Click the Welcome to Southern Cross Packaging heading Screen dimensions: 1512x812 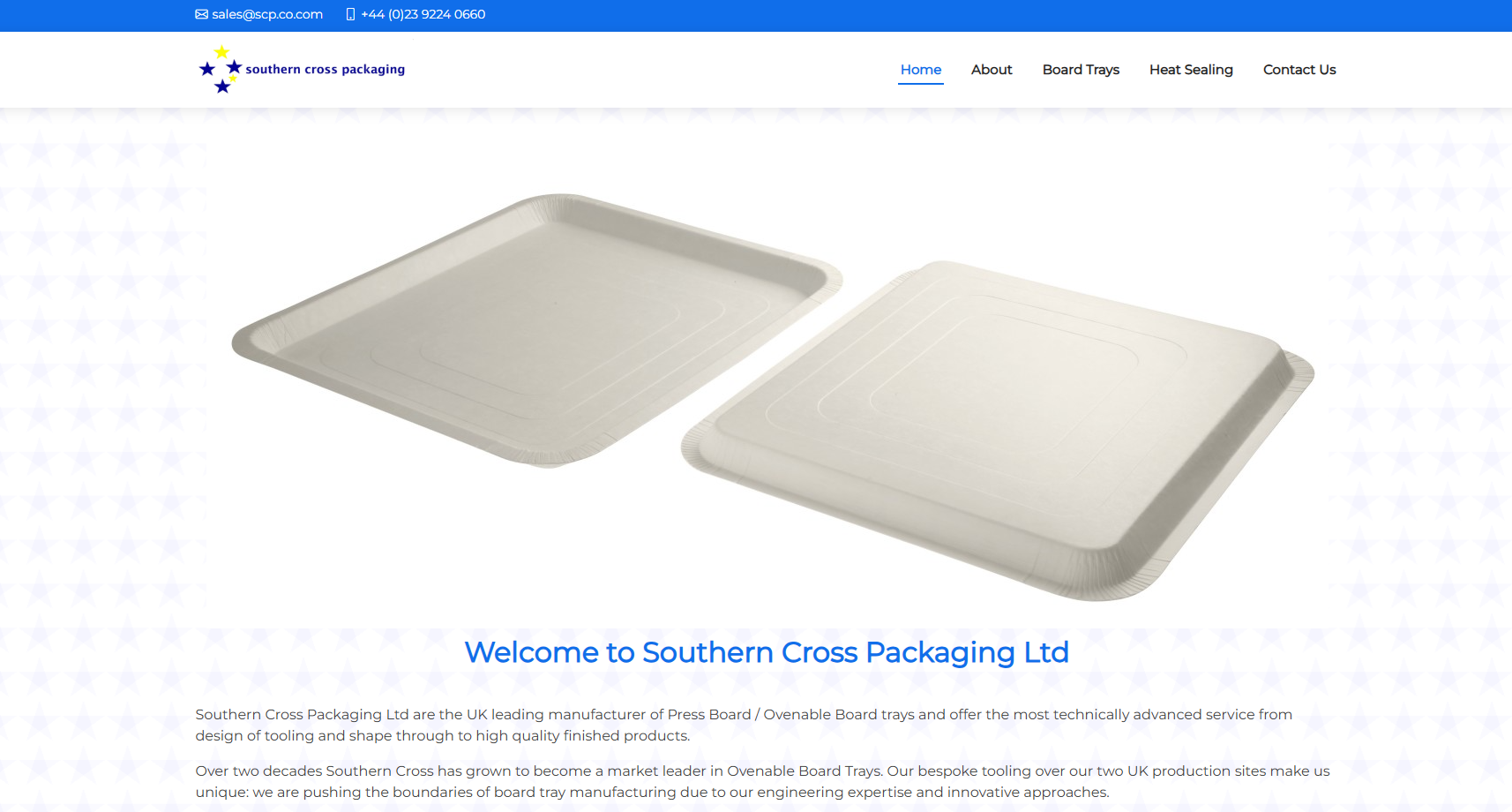click(x=767, y=652)
